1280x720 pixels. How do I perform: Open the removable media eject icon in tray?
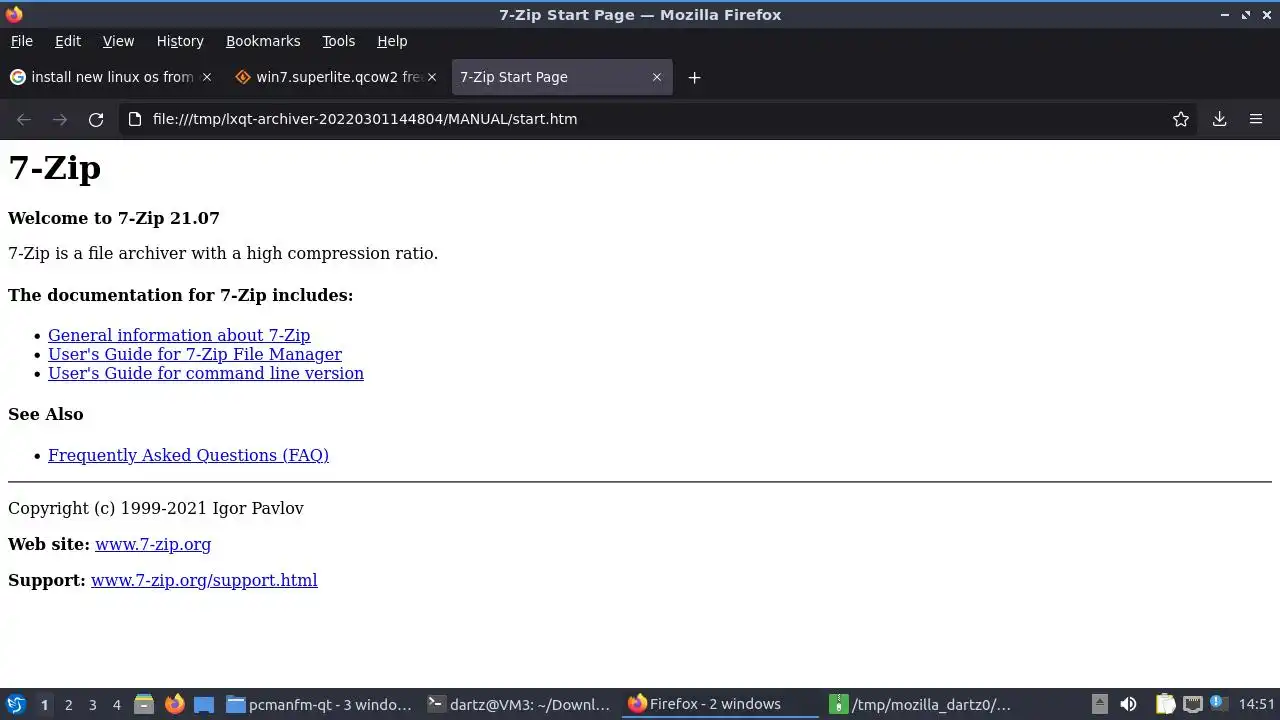coord(1099,704)
